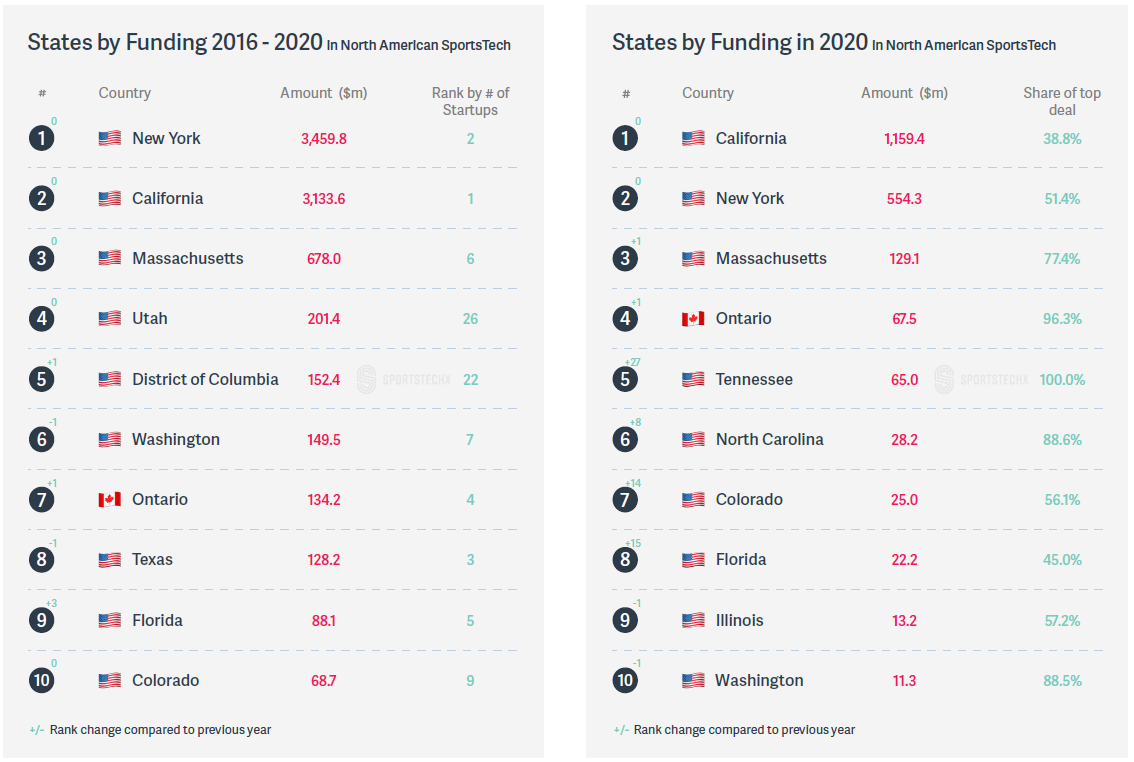Click the Canadian flag beside Ontario in 2020 table
The image size is (1134, 762).
(694, 319)
